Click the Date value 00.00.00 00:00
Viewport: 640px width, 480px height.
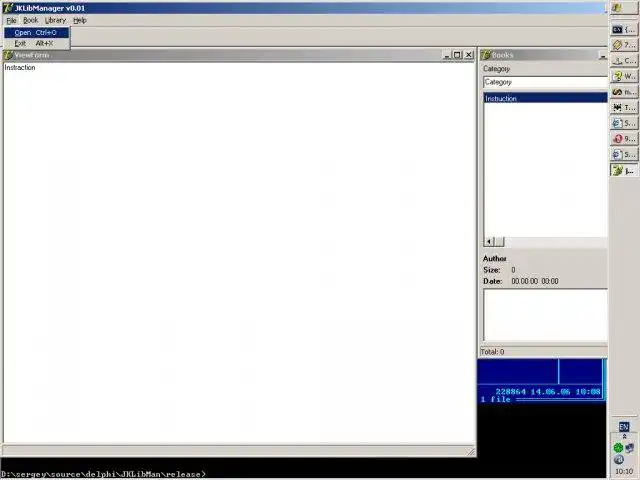[x=535, y=281]
